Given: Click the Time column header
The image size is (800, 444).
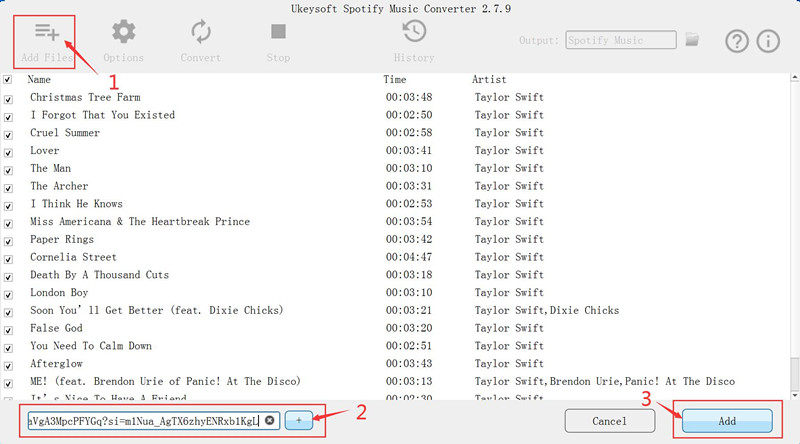Looking at the screenshot, I should coord(395,80).
